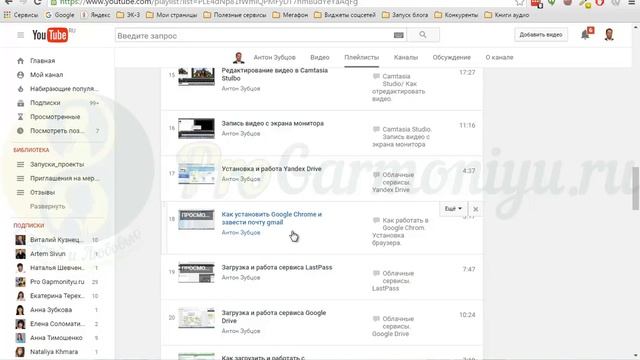The image size is (640, 360).
Task: Open the Ещё dropdown on video 18
Action: [453, 209]
